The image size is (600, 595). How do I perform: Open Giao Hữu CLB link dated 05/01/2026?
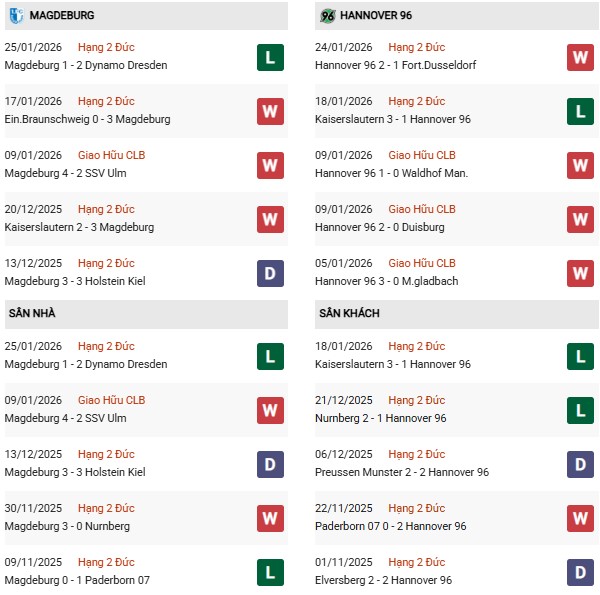[x=421, y=263]
